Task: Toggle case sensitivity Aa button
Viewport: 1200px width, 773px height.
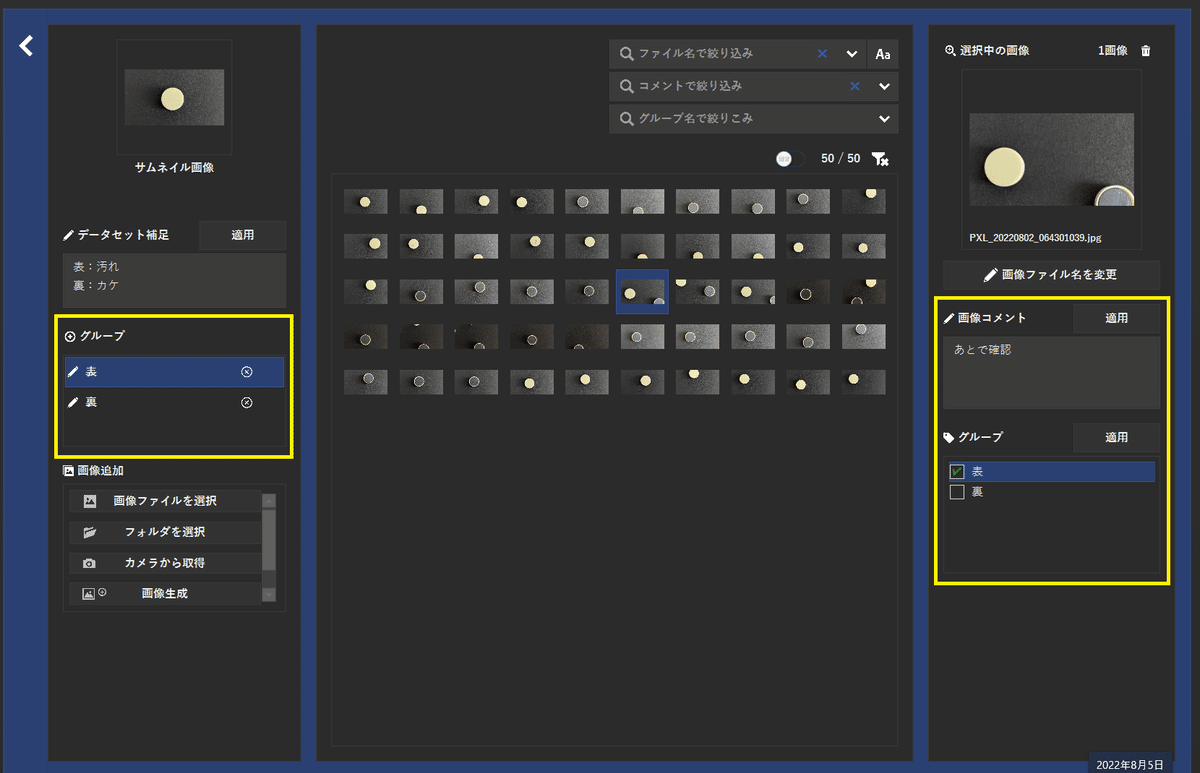Action: [x=883, y=54]
